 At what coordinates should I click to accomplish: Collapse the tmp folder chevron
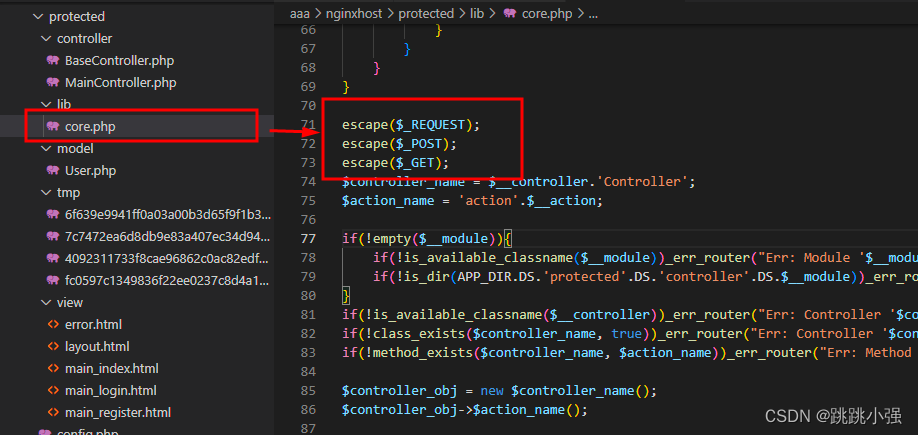click(46, 192)
